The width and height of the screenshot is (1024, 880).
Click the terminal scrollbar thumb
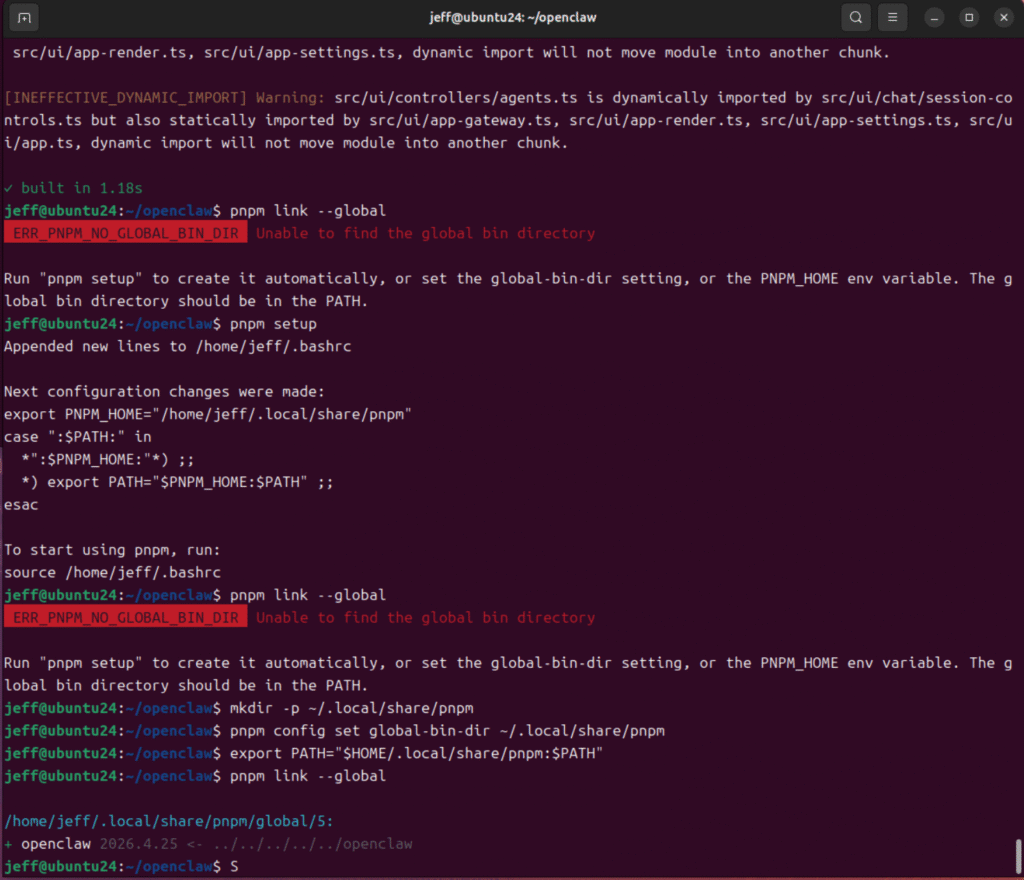pos(1017,856)
